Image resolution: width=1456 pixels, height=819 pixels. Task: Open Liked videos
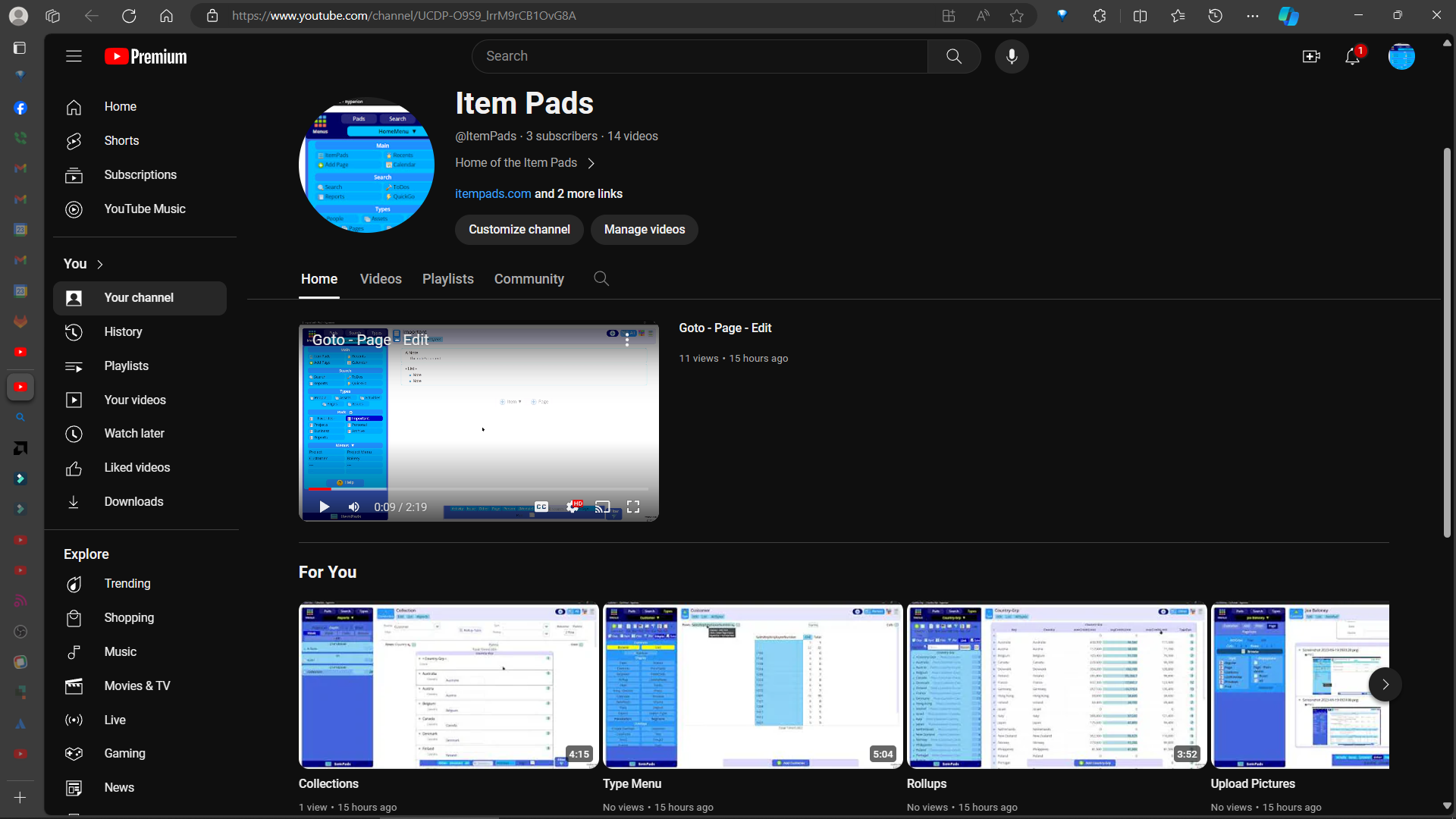click(140, 468)
